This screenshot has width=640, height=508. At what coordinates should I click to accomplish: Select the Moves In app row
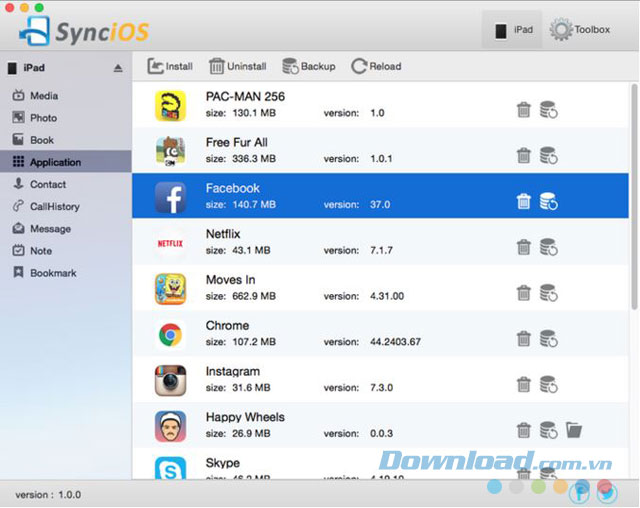(380, 288)
